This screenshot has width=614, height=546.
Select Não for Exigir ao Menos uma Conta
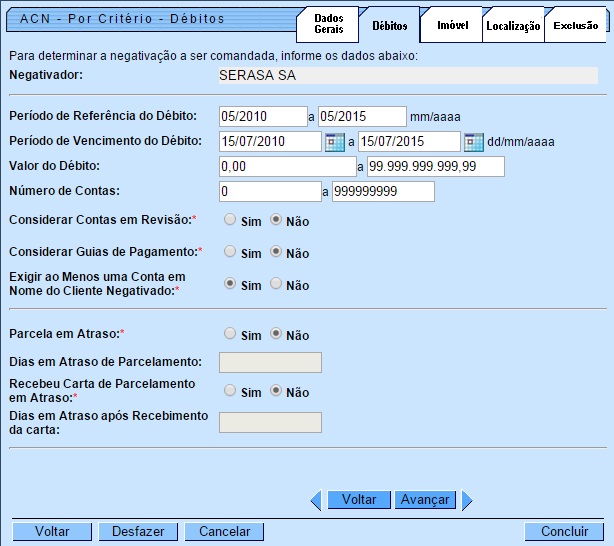pos(277,284)
